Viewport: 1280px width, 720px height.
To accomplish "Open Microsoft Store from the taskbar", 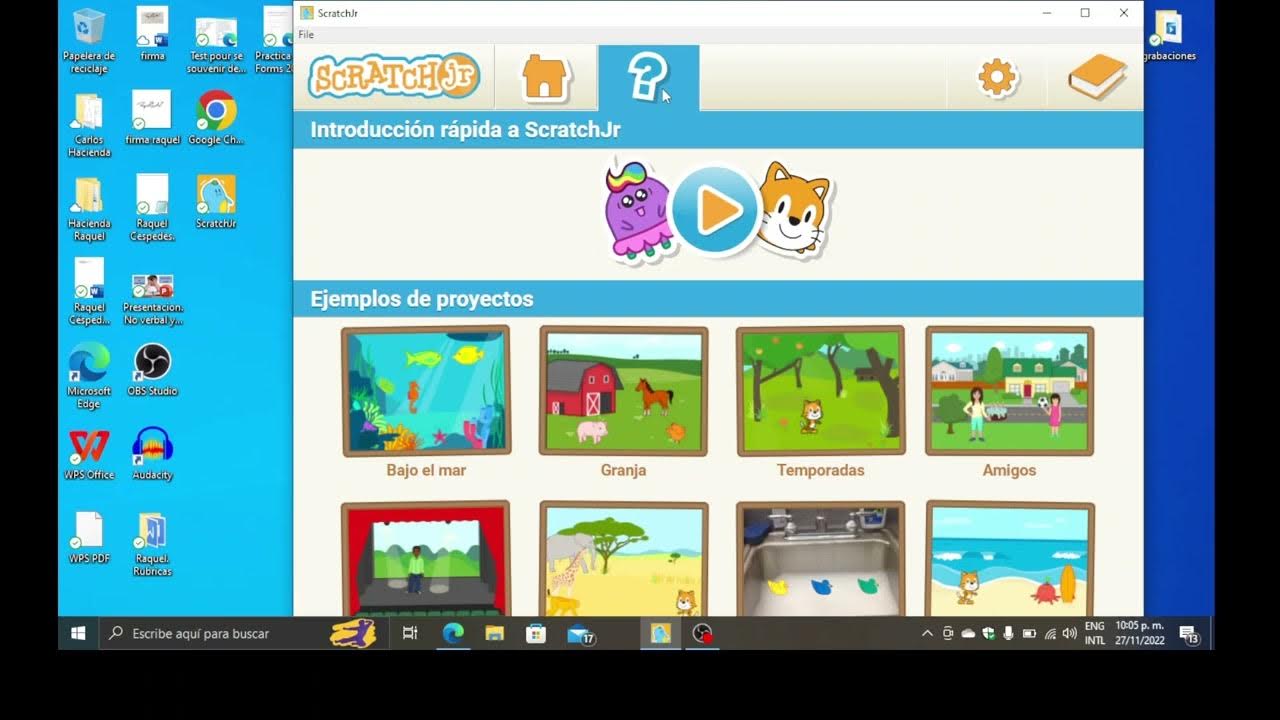I will 536,633.
